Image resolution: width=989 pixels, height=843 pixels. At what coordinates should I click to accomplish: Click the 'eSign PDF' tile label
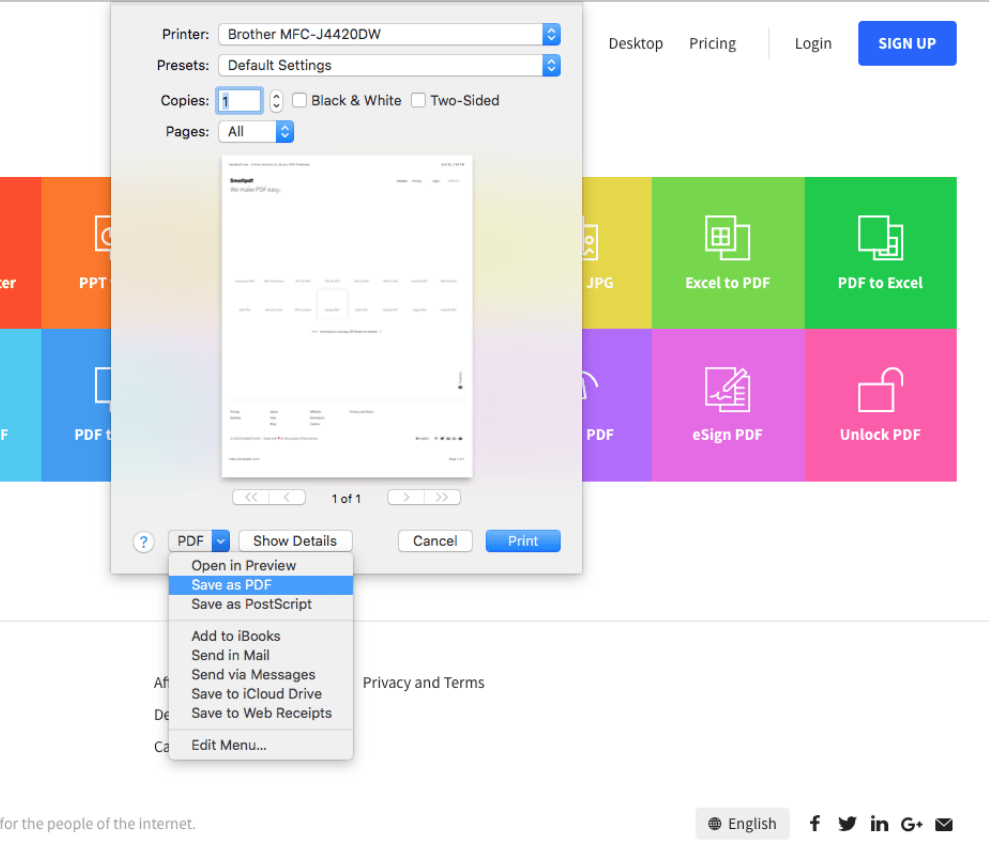coord(727,435)
